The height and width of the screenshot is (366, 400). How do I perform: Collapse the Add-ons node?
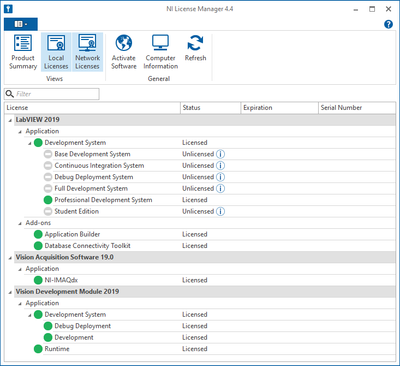click(20, 223)
